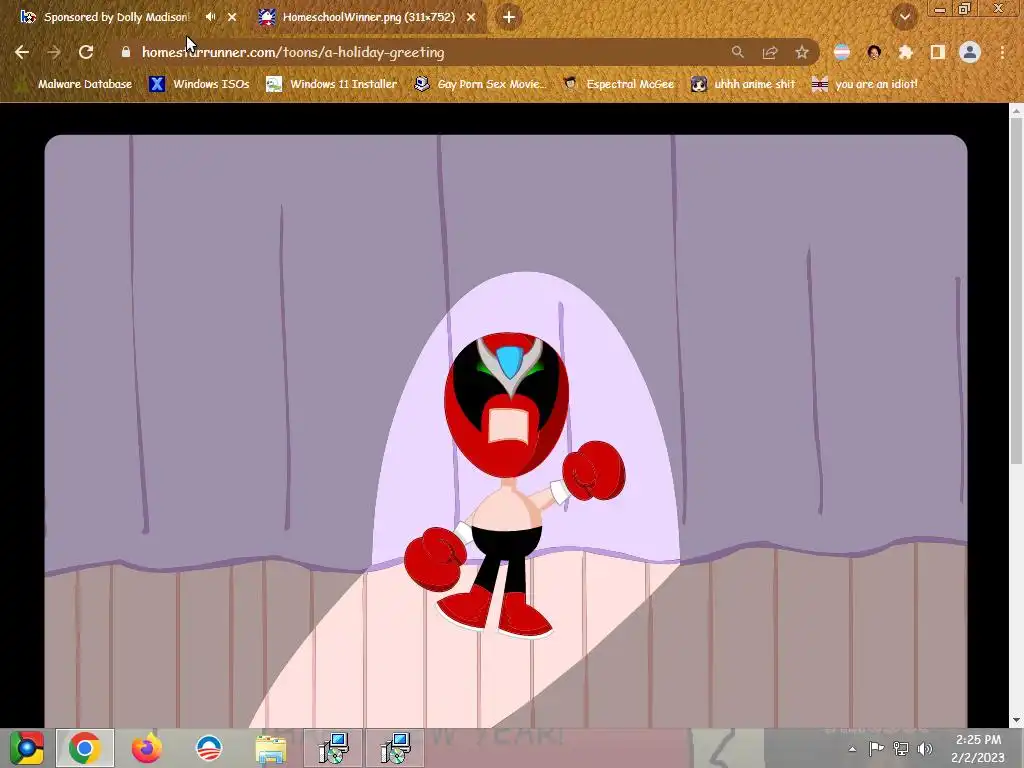The height and width of the screenshot is (768, 1024).
Task: Open the zoom magnifier in address bar
Action: pos(737,52)
